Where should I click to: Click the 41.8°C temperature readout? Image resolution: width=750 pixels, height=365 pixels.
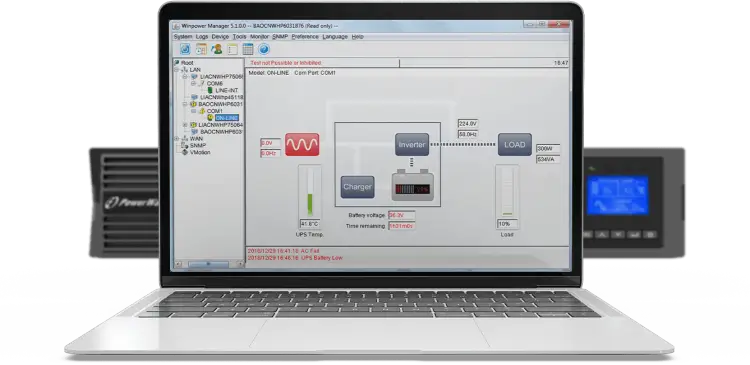pos(309,224)
